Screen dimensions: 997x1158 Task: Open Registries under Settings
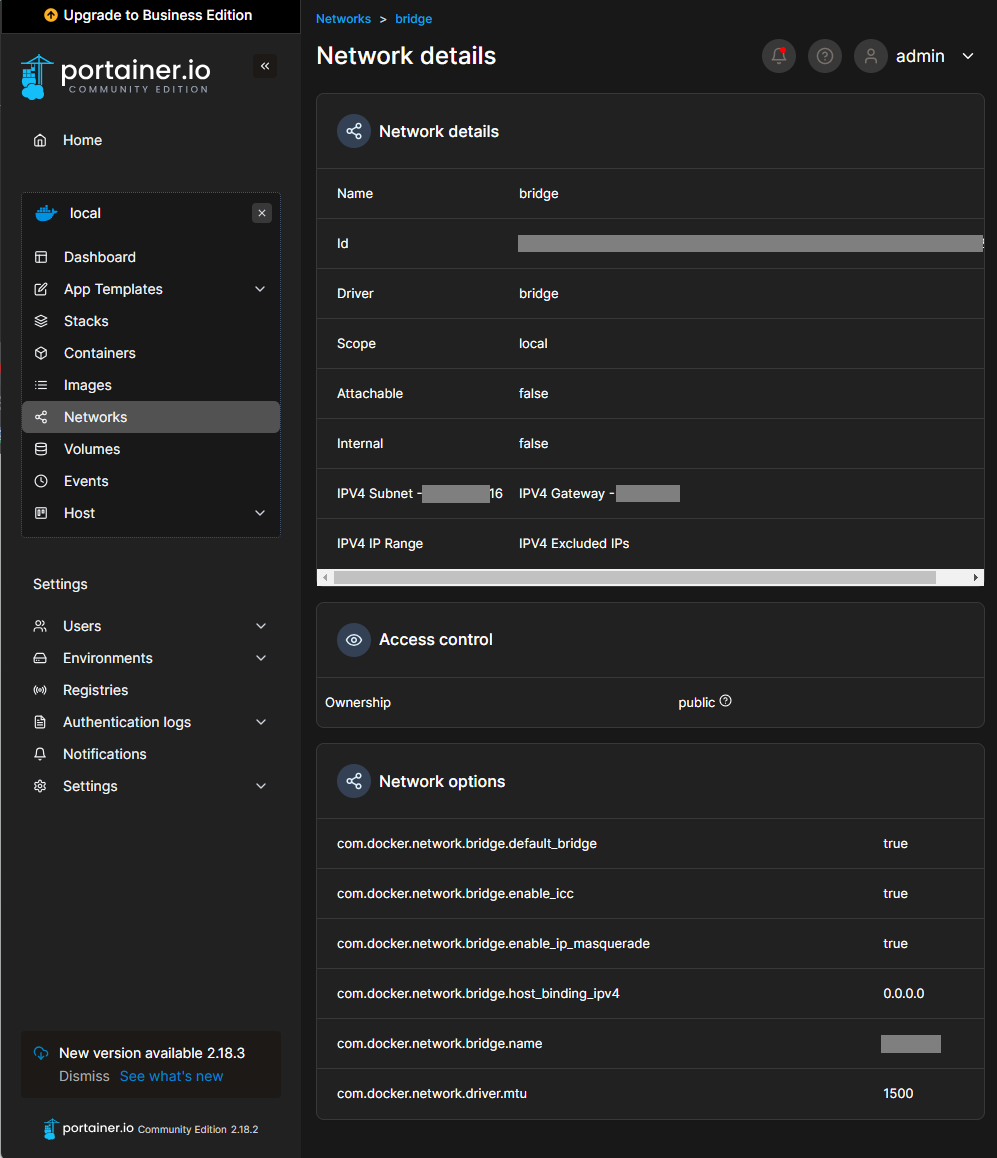[151, 691]
